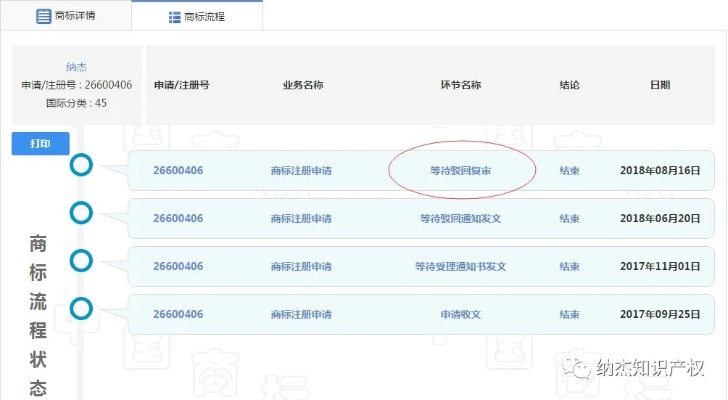Click the 环节名称 column header
The height and width of the screenshot is (400, 728).
(460, 86)
